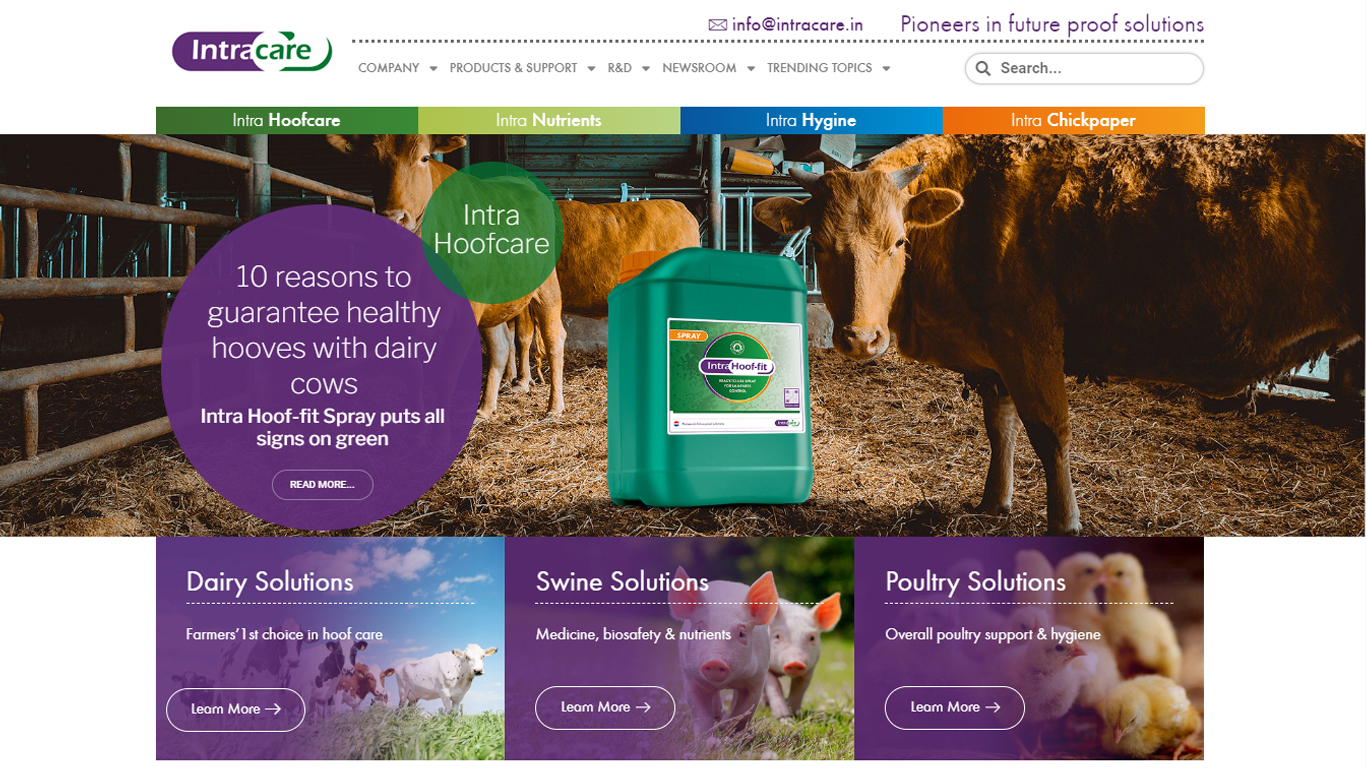Open the orange Intra Chickpaper tab
The width and height of the screenshot is (1366, 768).
point(1073,120)
